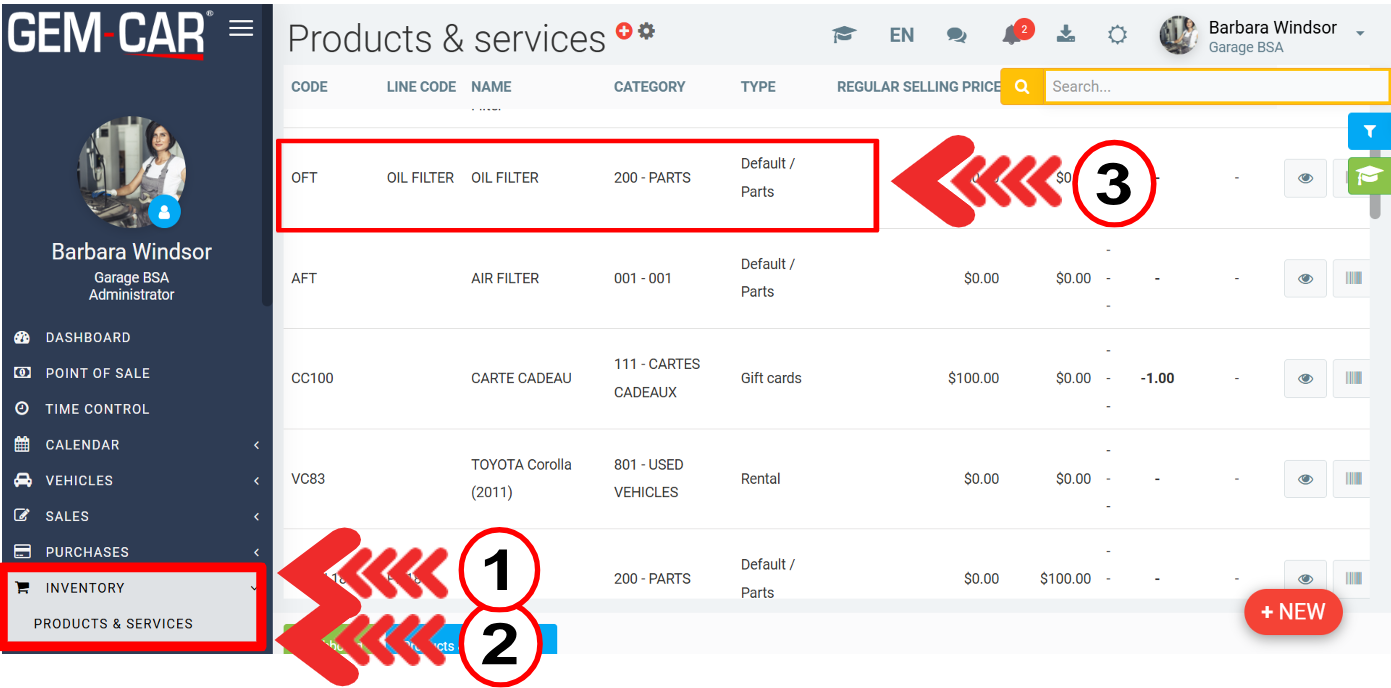The height and width of the screenshot is (688, 1391).
Task: Switch language using EN button
Action: [x=901, y=35]
